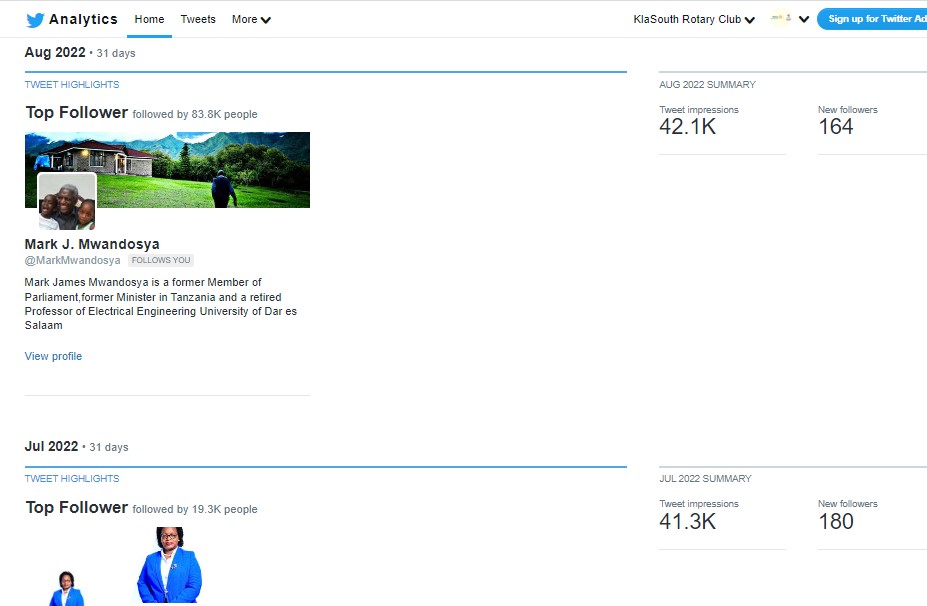Select the Jul 2022 heading
The height and width of the screenshot is (606, 927).
[x=51, y=446]
